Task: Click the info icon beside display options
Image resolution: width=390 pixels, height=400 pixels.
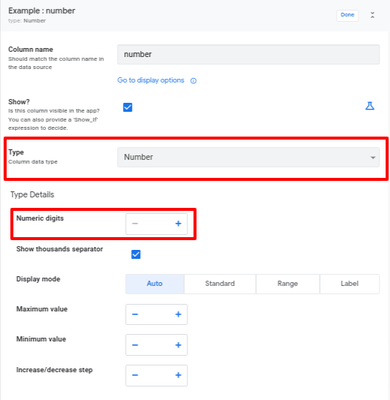Action: click(193, 81)
